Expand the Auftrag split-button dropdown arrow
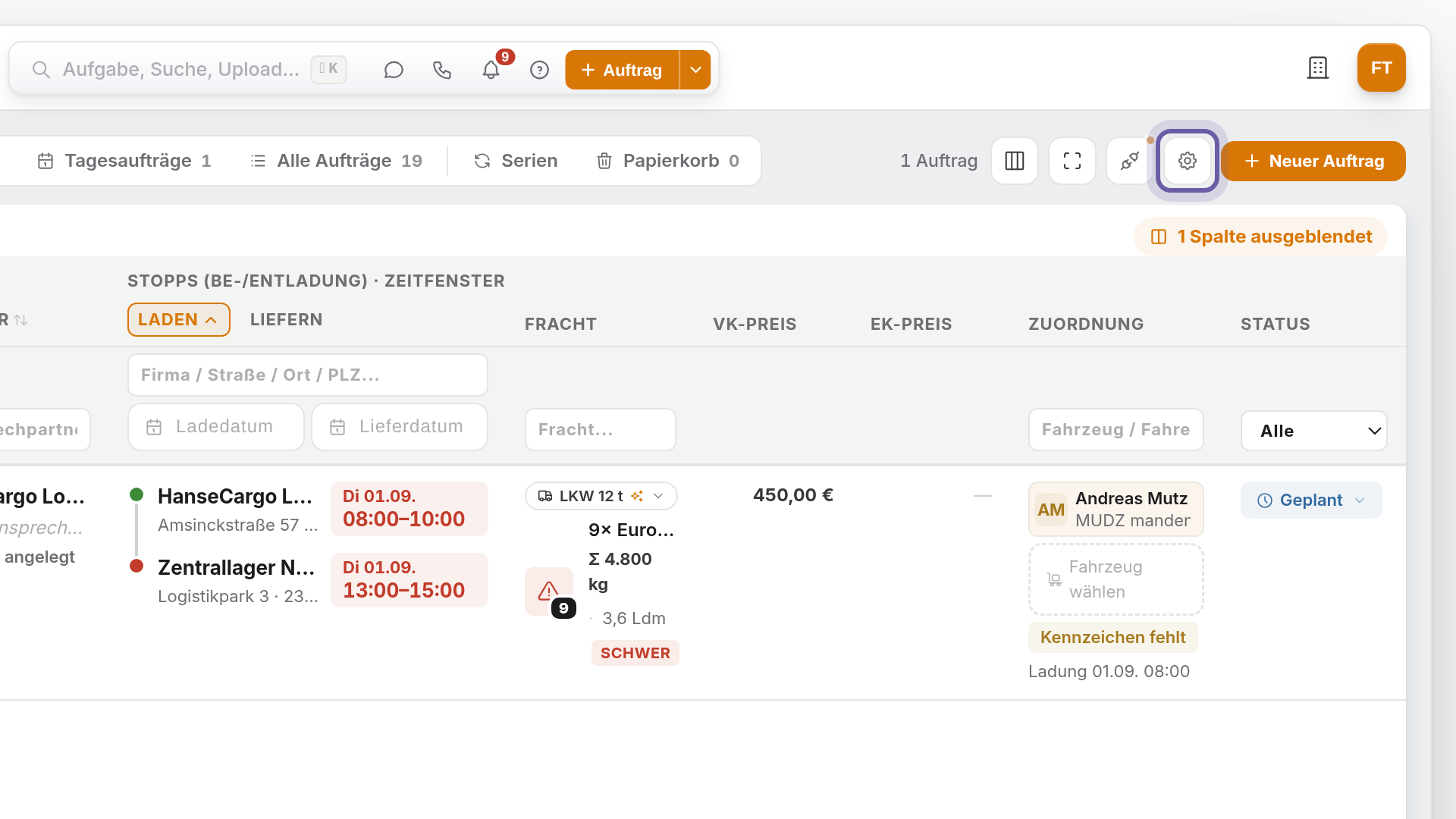The width and height of the screenshot is (1456, 819). (x=695, y=70)
